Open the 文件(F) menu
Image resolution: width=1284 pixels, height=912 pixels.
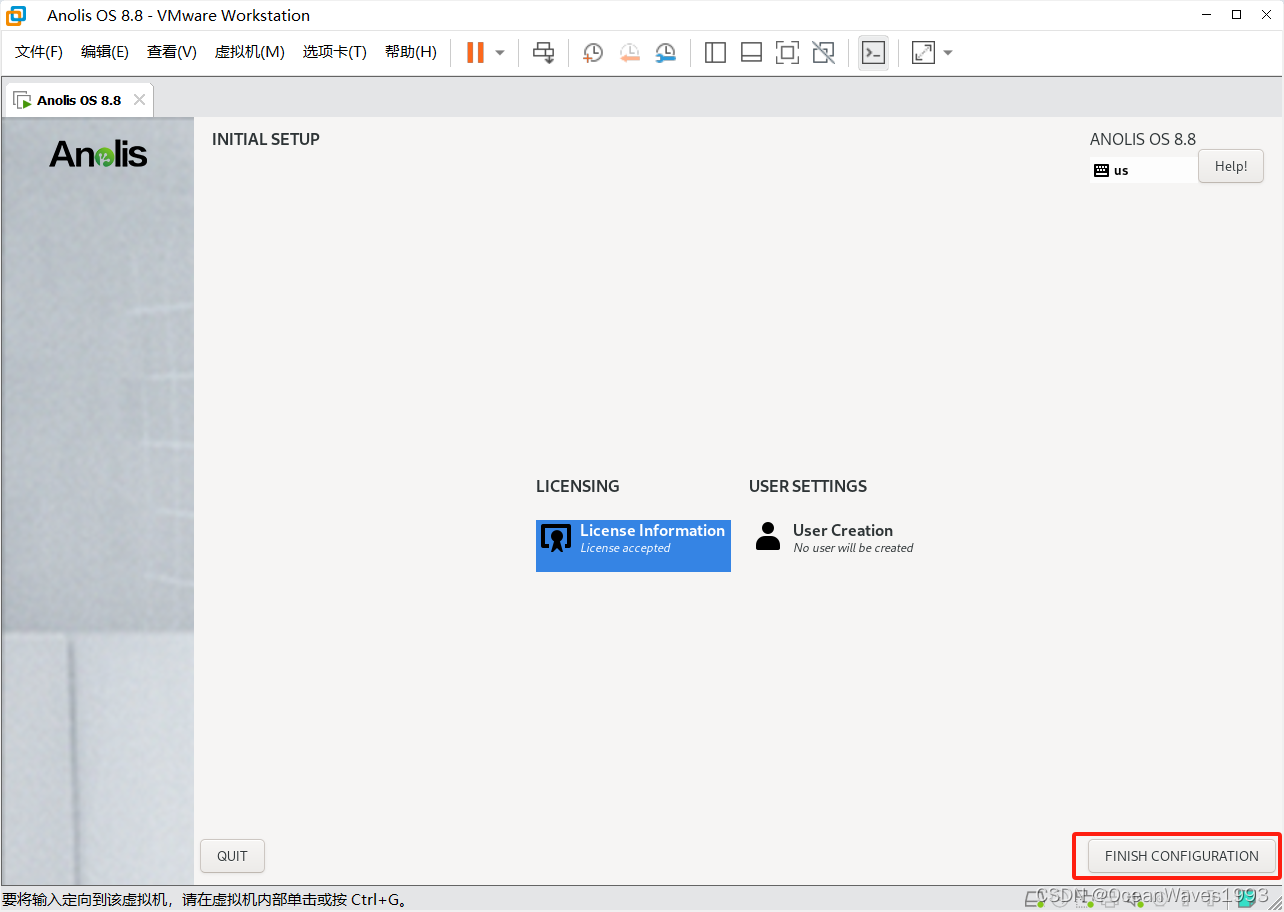[x=39, y=52]
